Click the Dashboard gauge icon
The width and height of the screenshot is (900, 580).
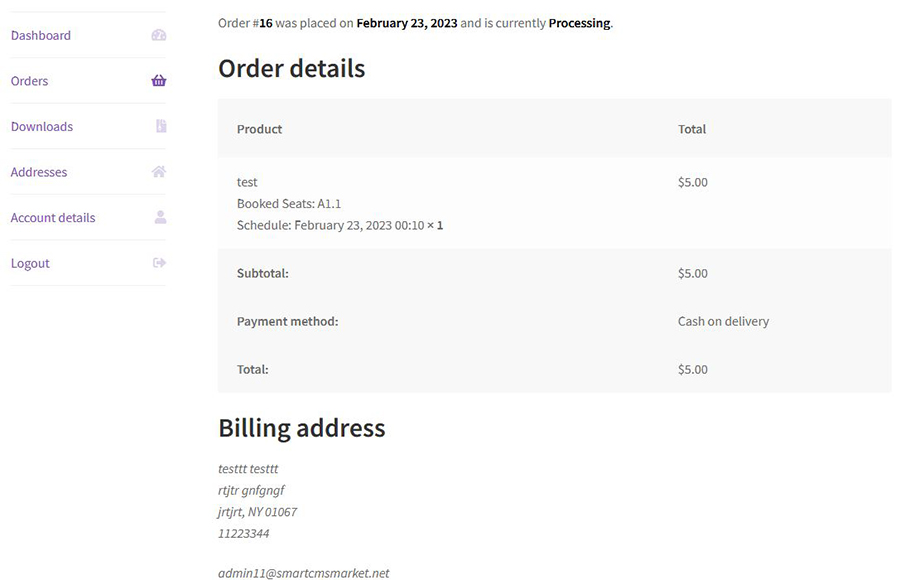(159, 35)
